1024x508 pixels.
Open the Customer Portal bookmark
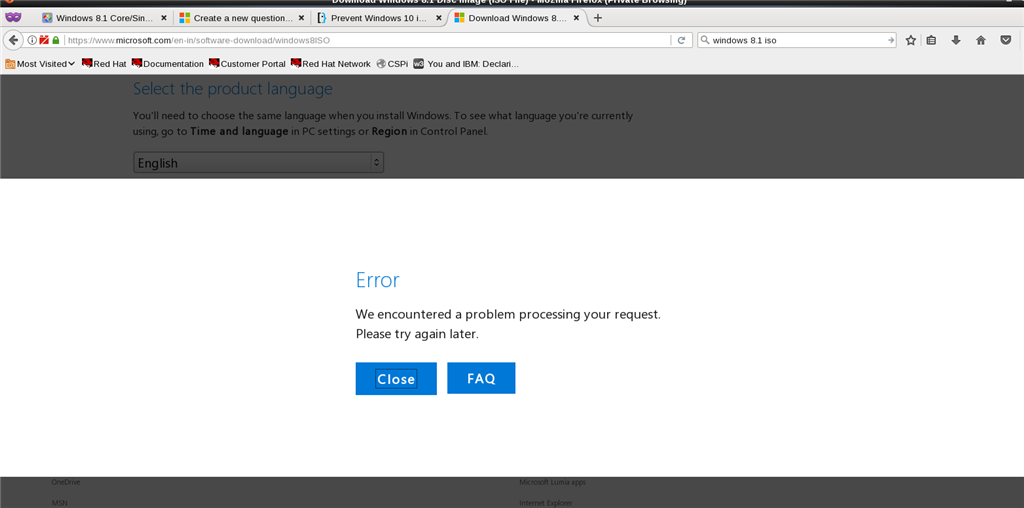click(x=247, y=64)
